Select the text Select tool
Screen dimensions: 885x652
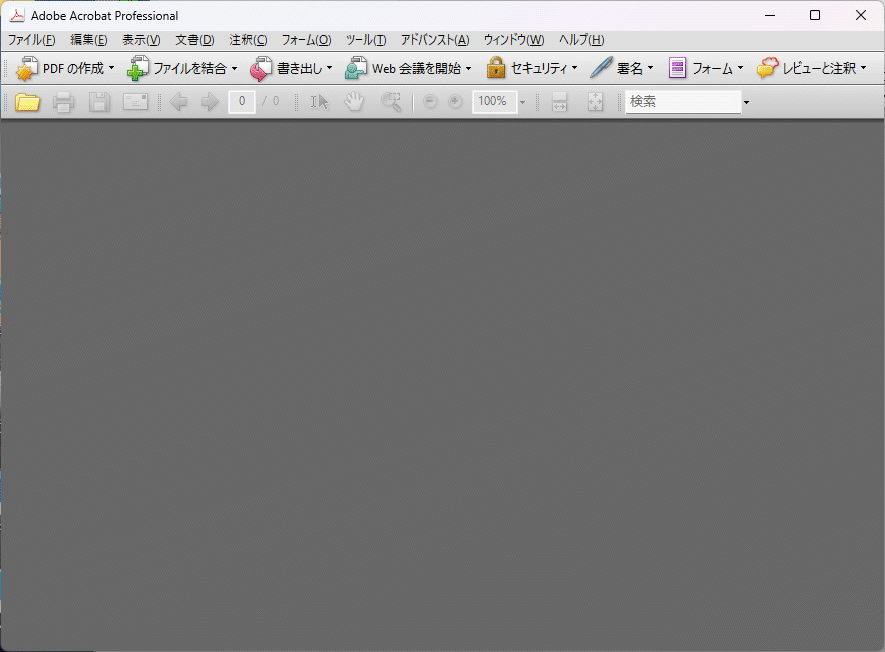coord(319,102)
